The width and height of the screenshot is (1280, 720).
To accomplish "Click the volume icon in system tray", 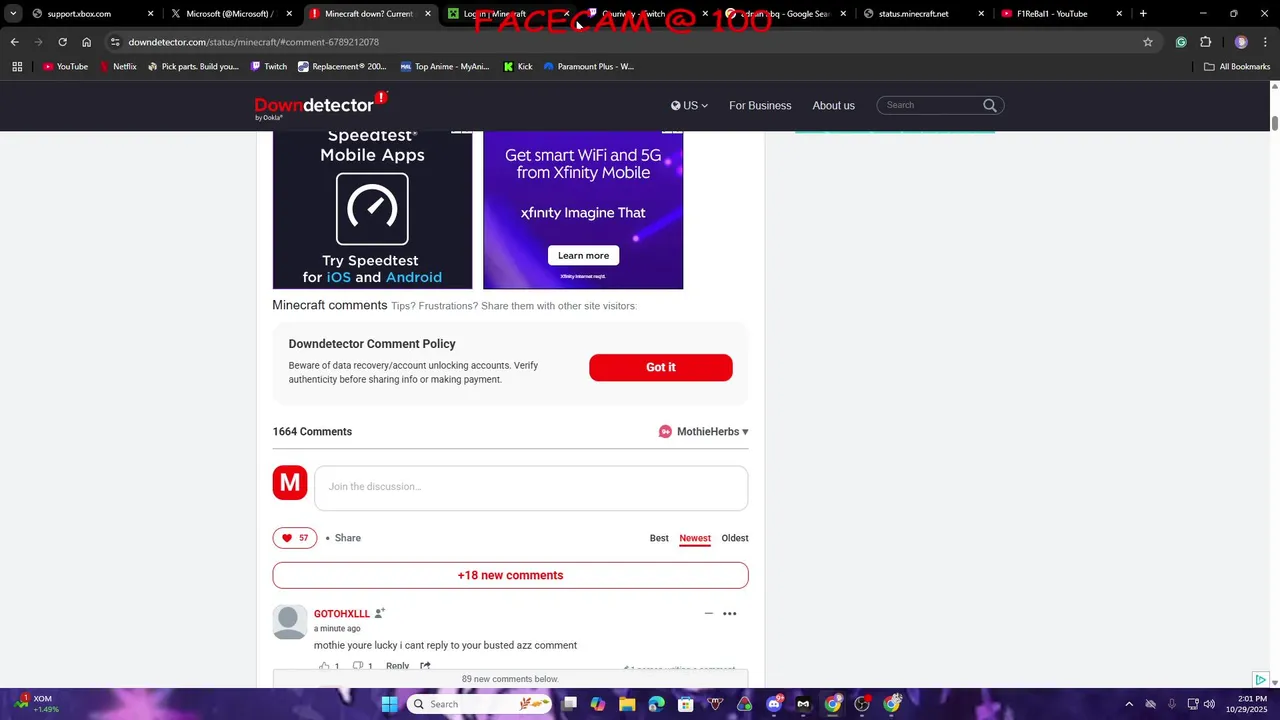I will point(1209,704).
